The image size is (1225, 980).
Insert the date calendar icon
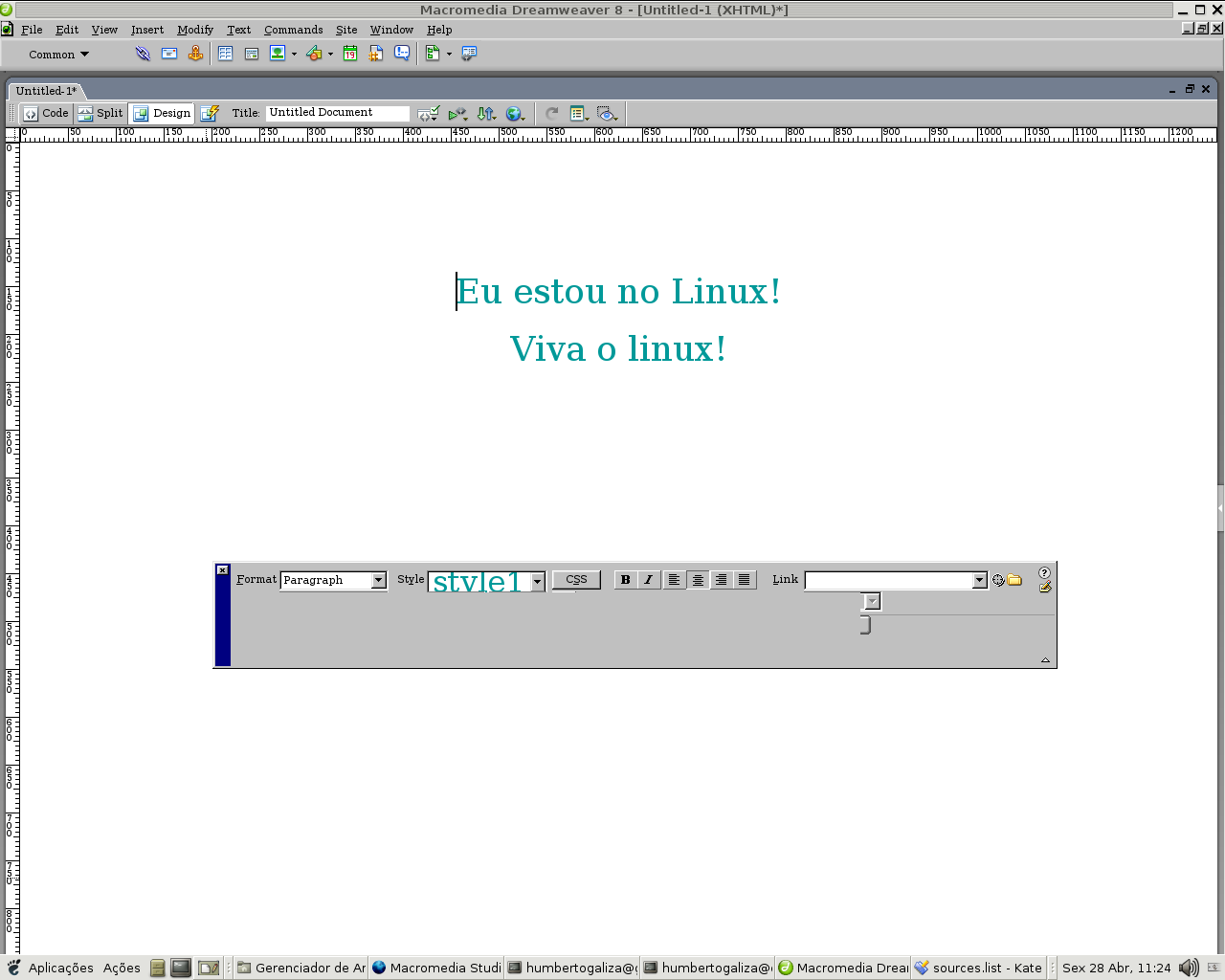coord(350,54)
